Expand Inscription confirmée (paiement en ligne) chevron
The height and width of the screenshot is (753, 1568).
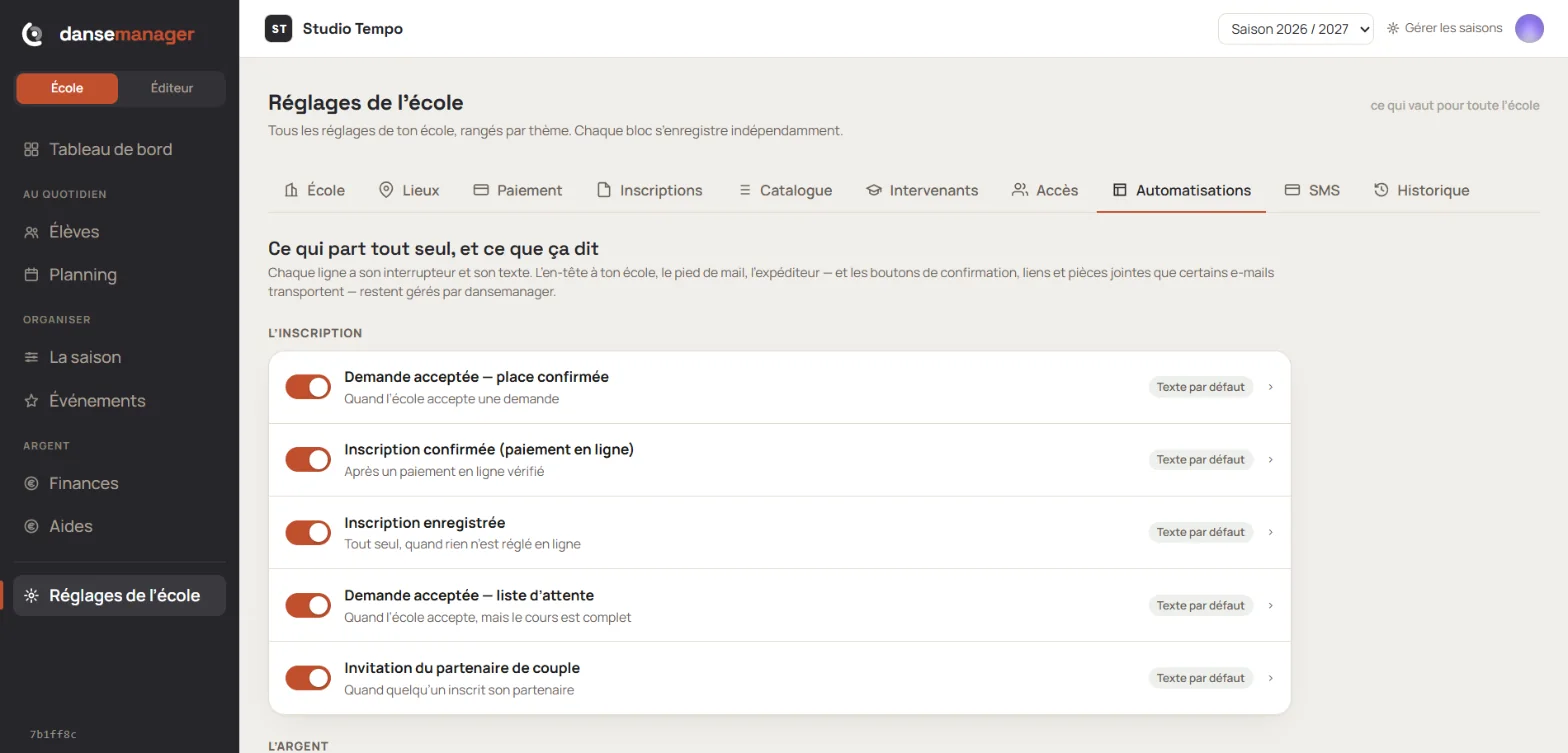click(1270, 460)
